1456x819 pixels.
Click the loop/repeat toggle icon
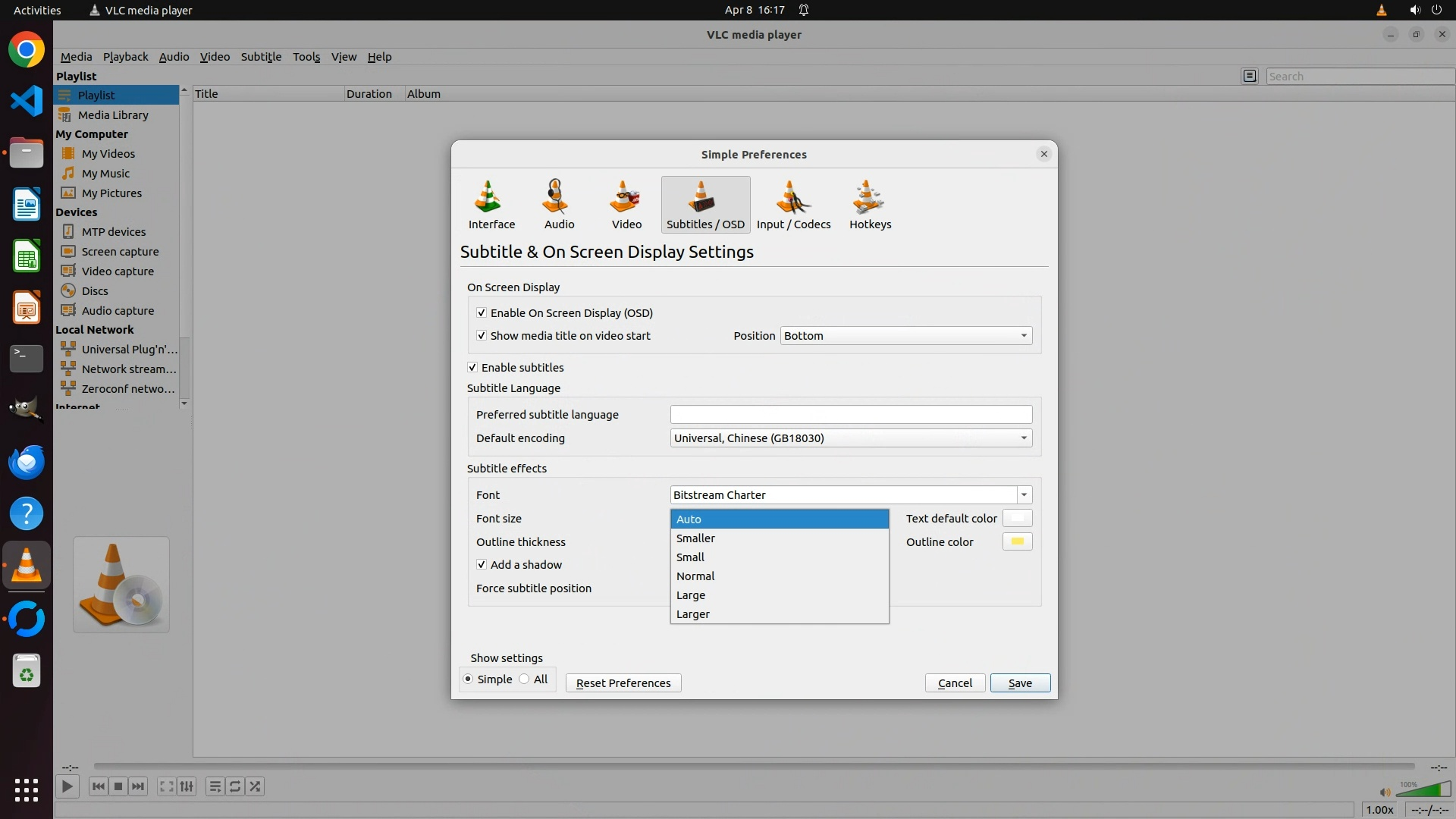(235, 786)
